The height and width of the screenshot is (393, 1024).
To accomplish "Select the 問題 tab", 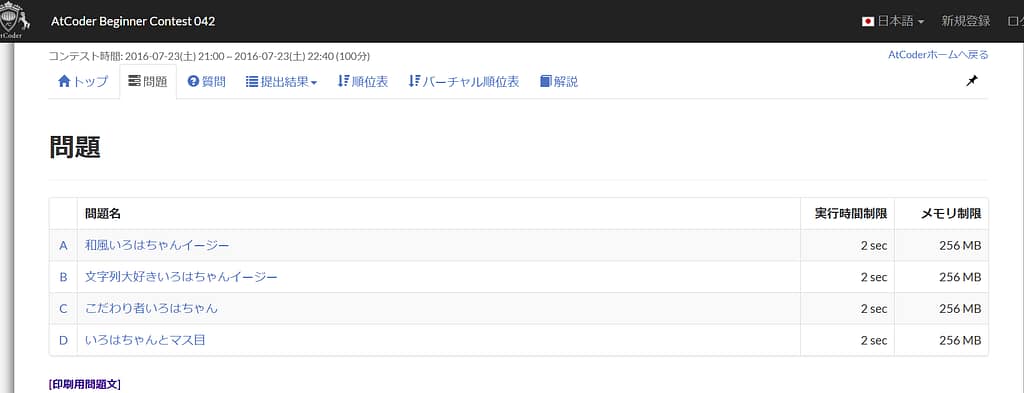I will (x=148, y=82).
